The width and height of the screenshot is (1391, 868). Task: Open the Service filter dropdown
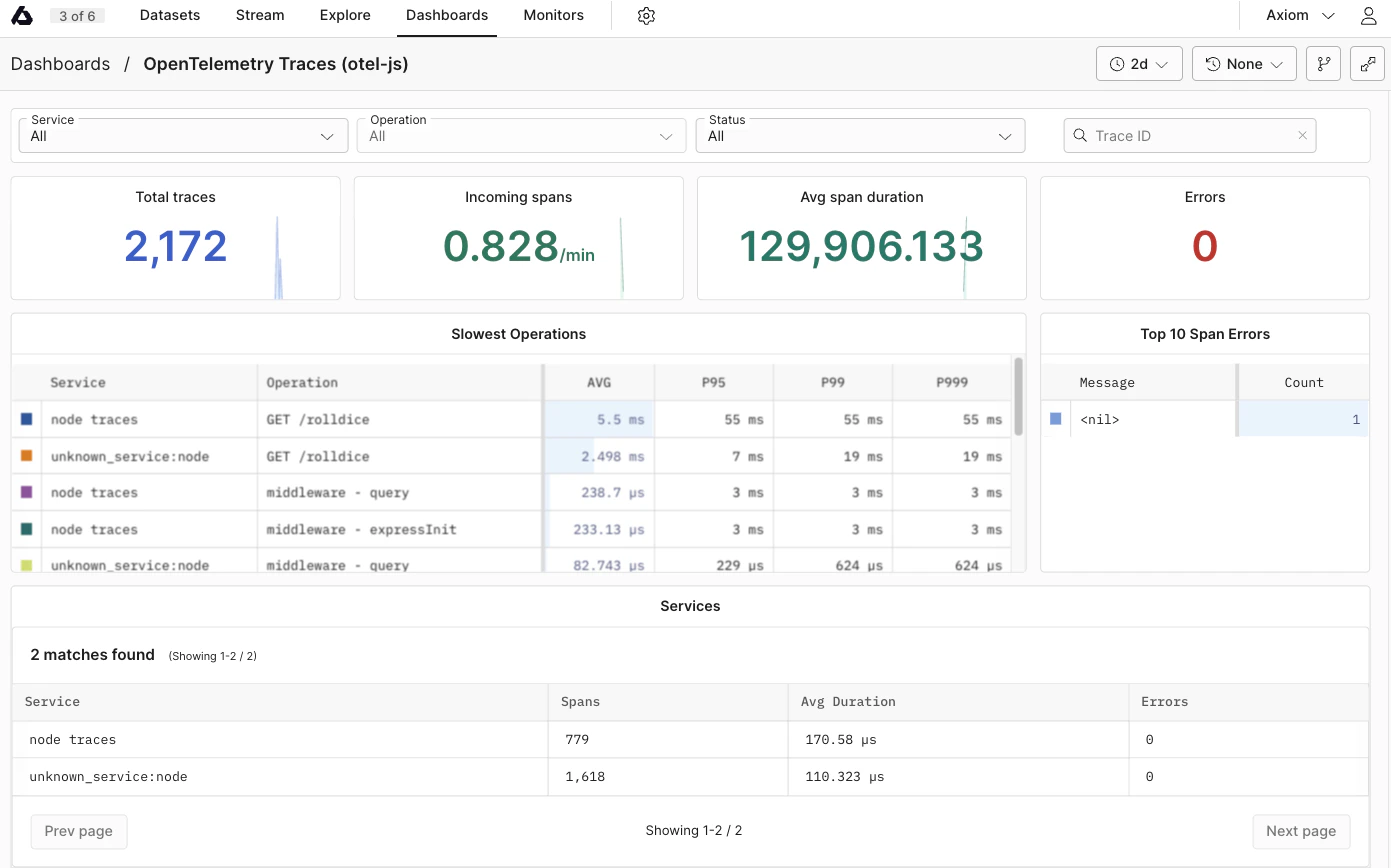[x=183, y=135]
